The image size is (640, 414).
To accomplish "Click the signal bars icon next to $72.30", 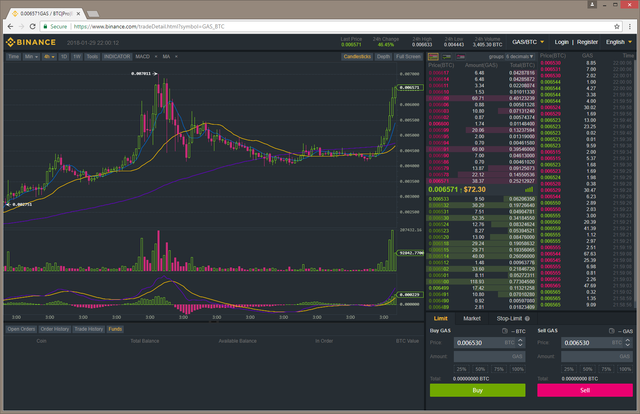I will (529, 189).
